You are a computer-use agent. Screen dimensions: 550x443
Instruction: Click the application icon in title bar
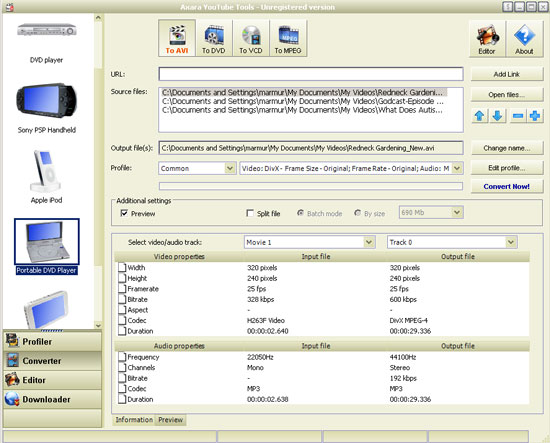(x=10, y=7)
